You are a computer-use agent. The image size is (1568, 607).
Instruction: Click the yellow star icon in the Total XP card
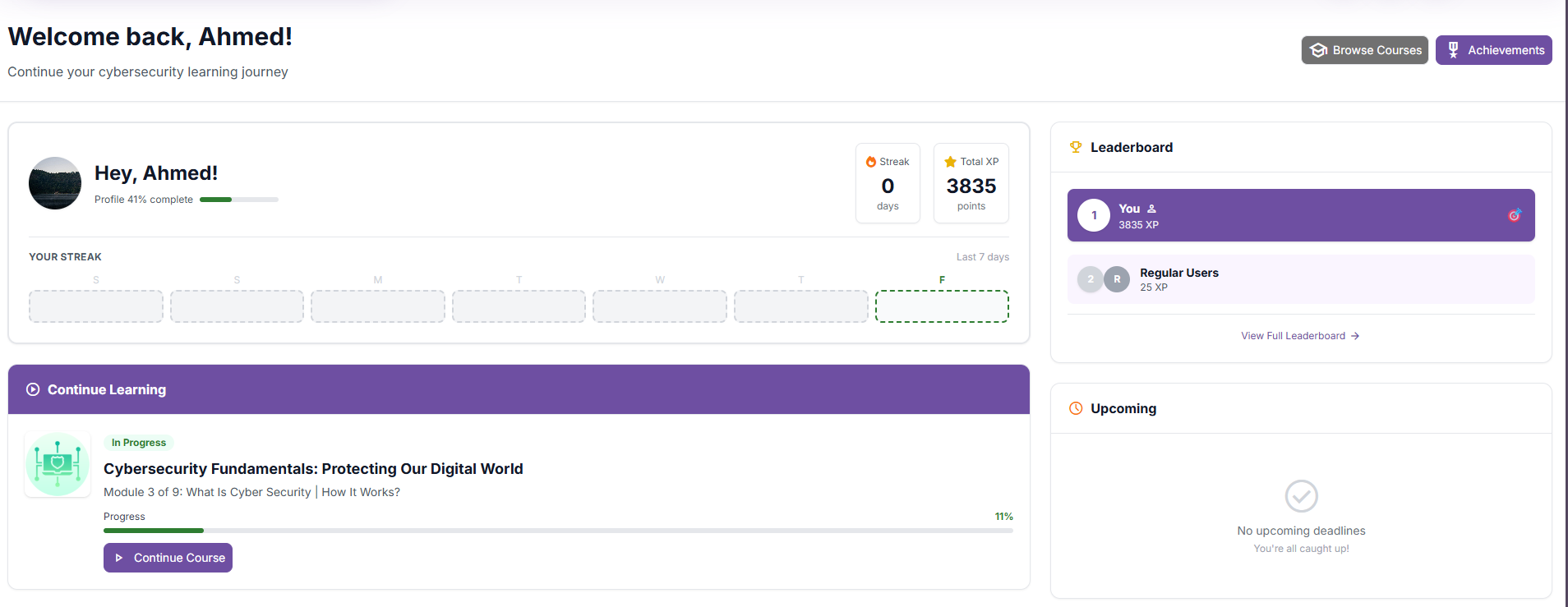point(951,161)
